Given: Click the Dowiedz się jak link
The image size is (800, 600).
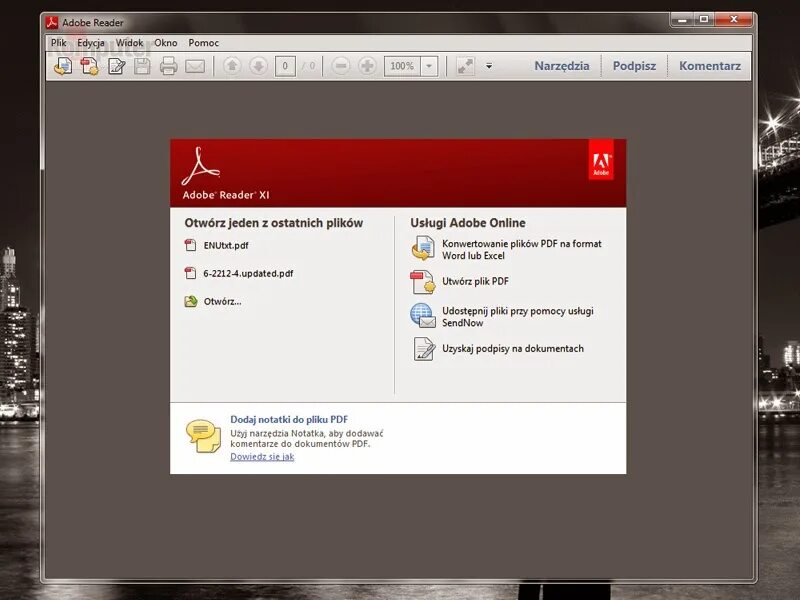Looking at the screenshot, I should click(262, 457).
